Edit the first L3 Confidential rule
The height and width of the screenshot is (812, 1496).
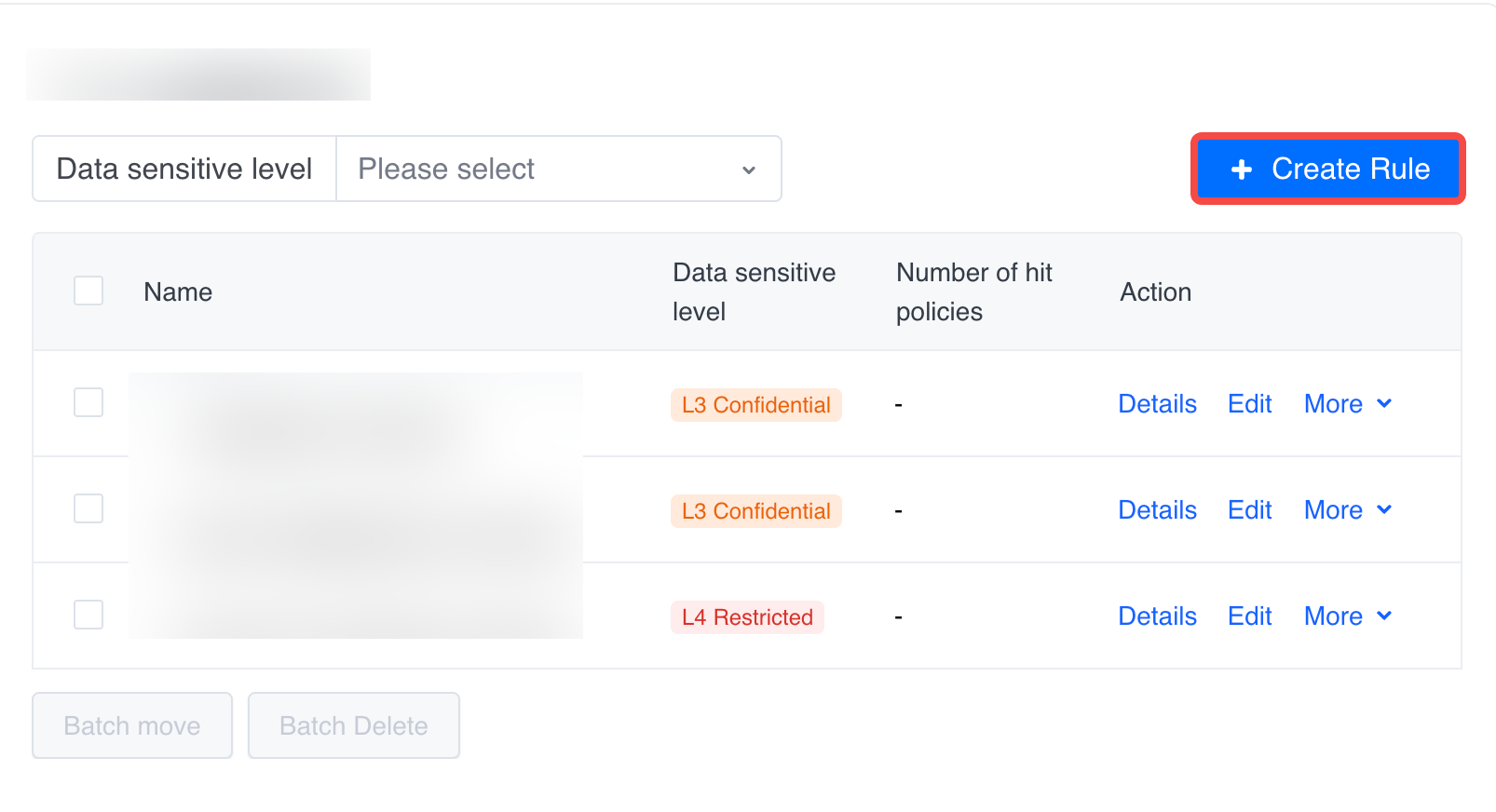(x=1249, y=404)
